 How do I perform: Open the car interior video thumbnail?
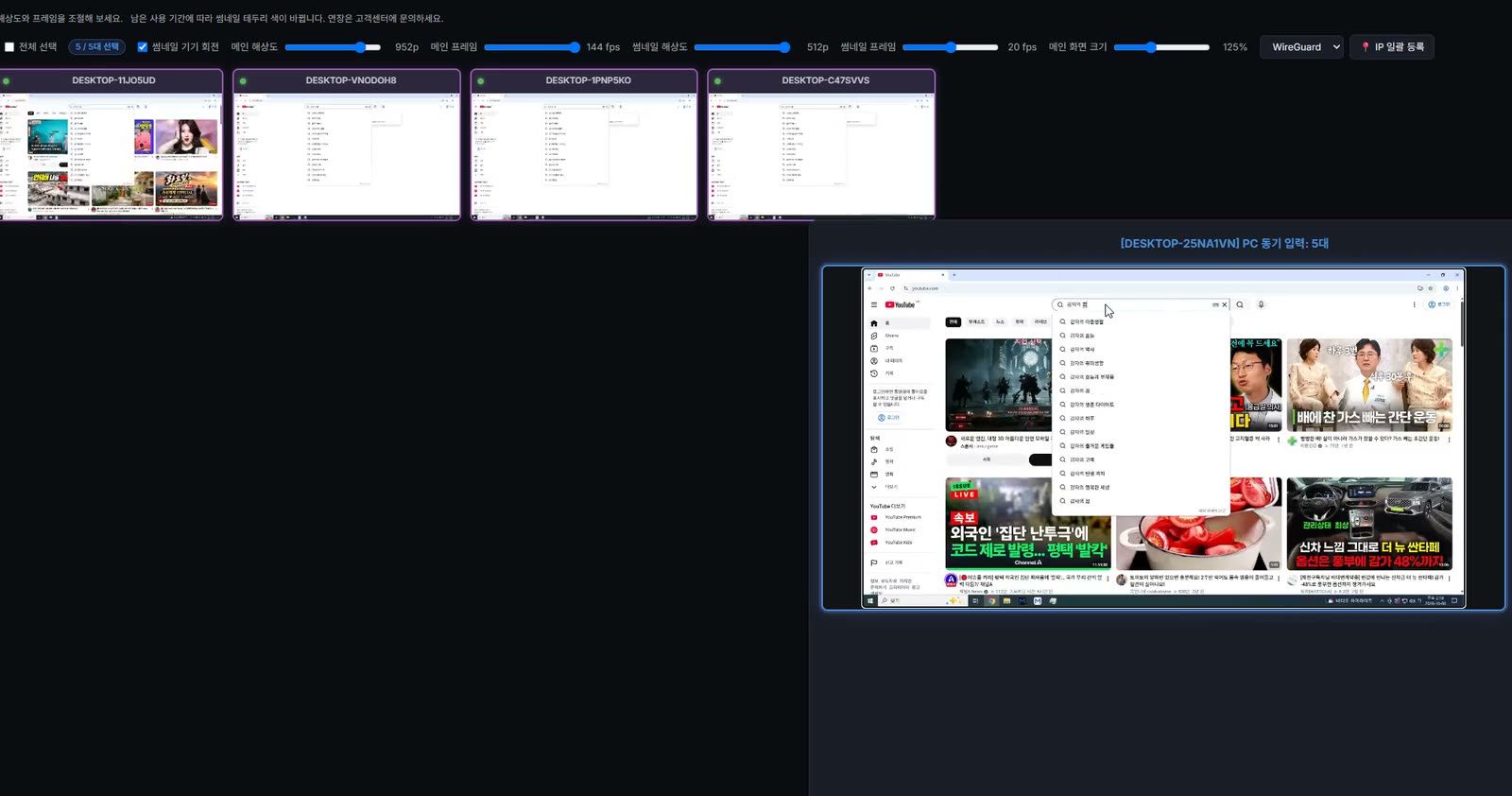click(x=1369, y=523)
